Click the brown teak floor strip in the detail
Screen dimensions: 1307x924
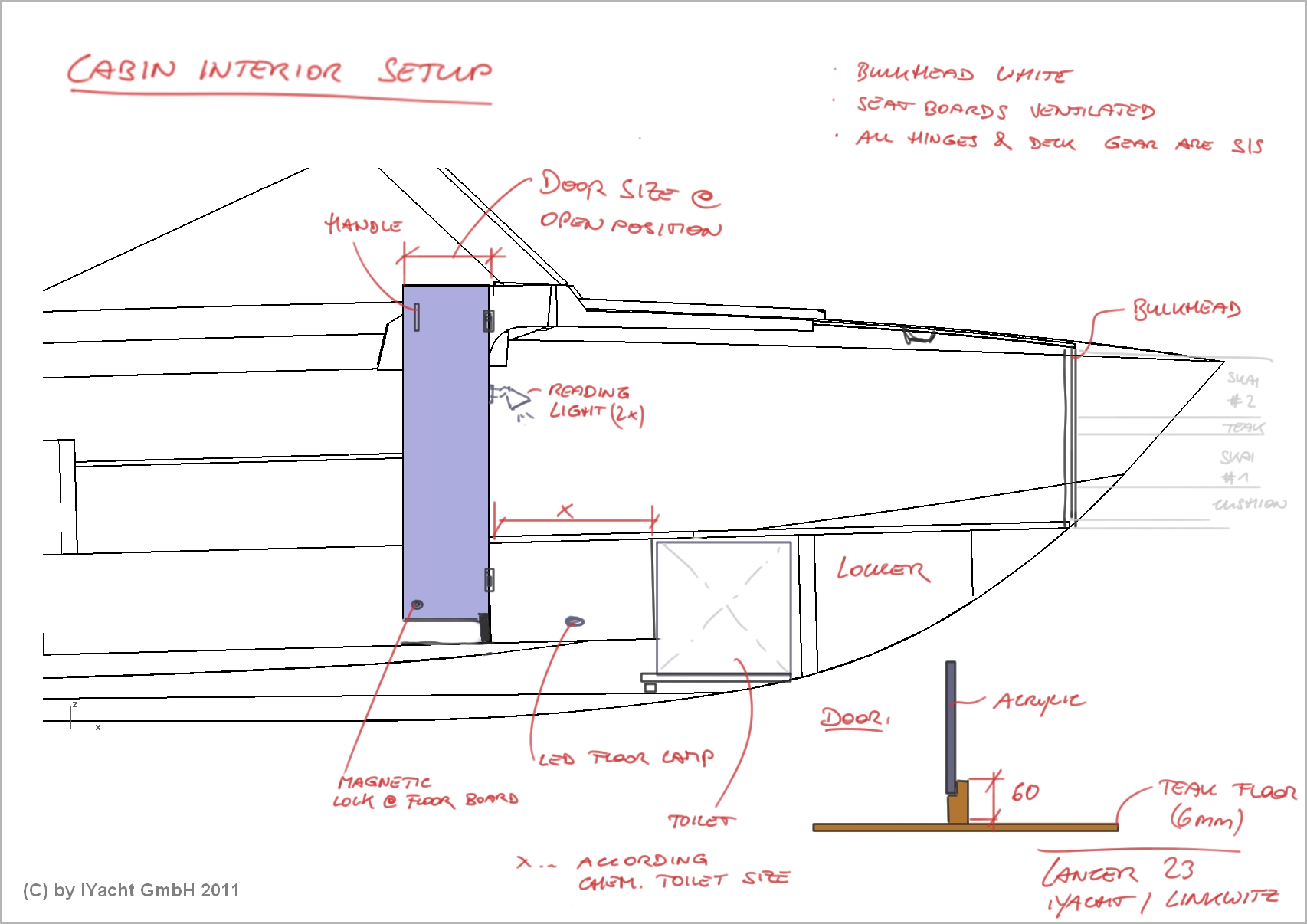[965, 827]
